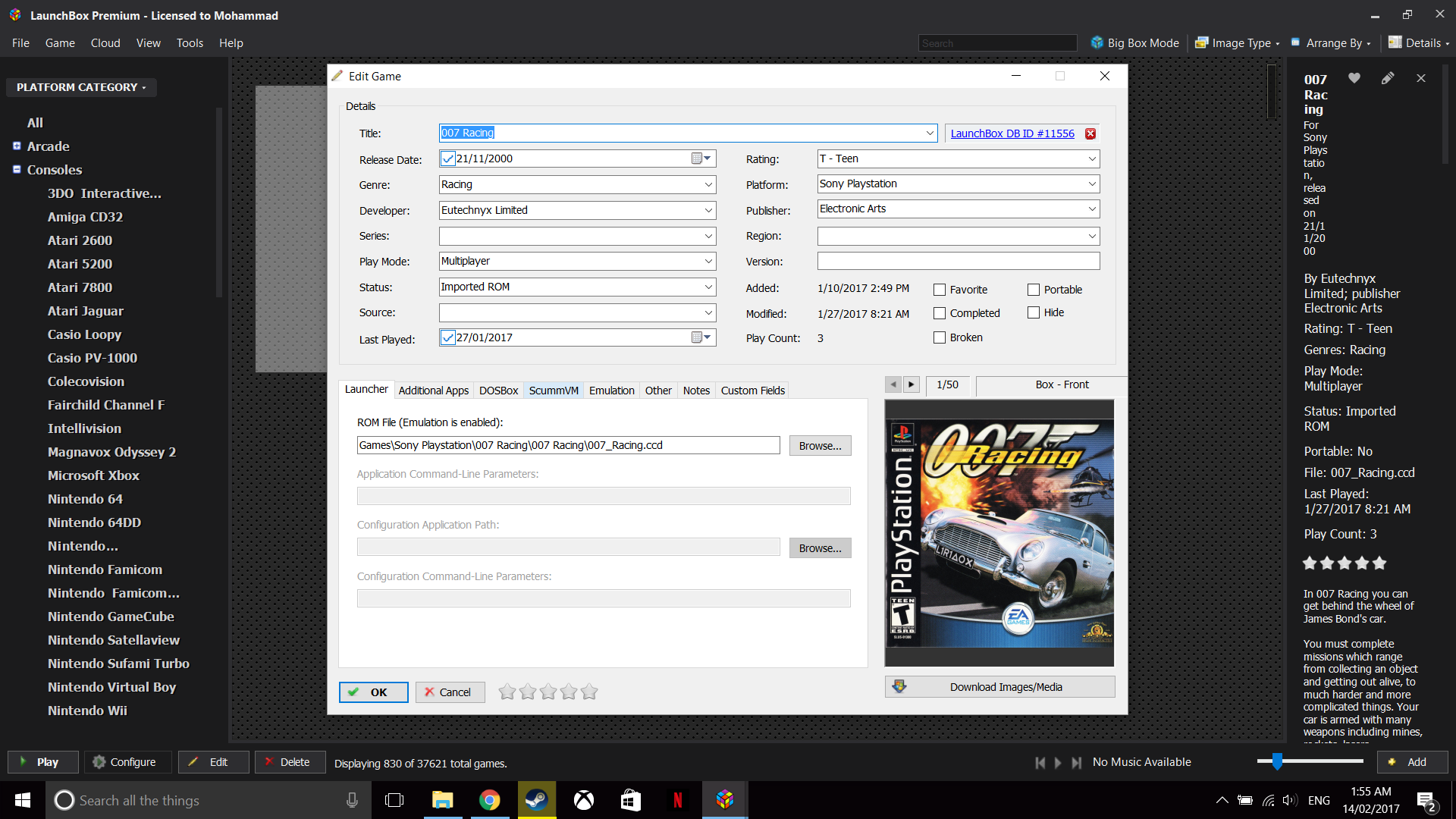This screenshot has height=819, width=1456.
Task: Click the Title input field
Action: [688, 133]
